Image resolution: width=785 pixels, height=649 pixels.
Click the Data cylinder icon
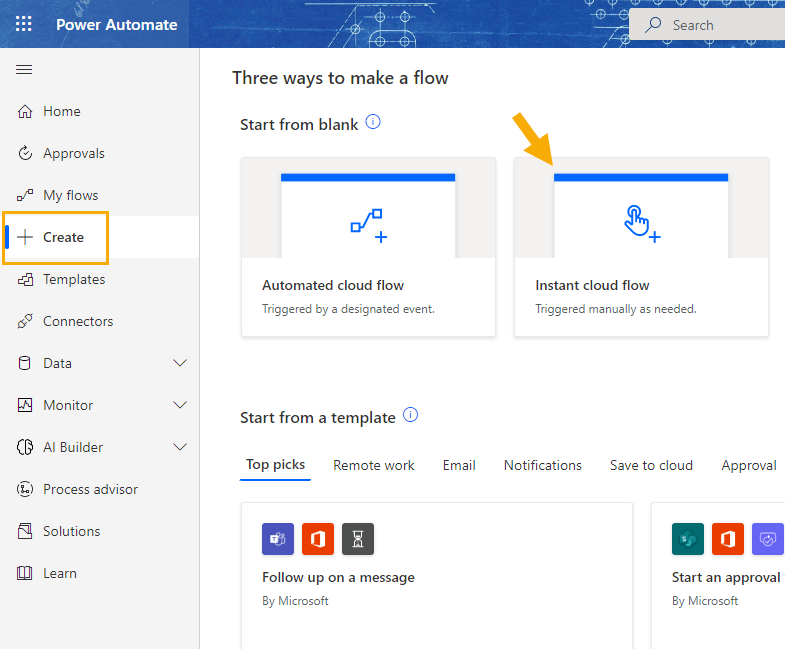pyautogui.click(x=25, y=363)
